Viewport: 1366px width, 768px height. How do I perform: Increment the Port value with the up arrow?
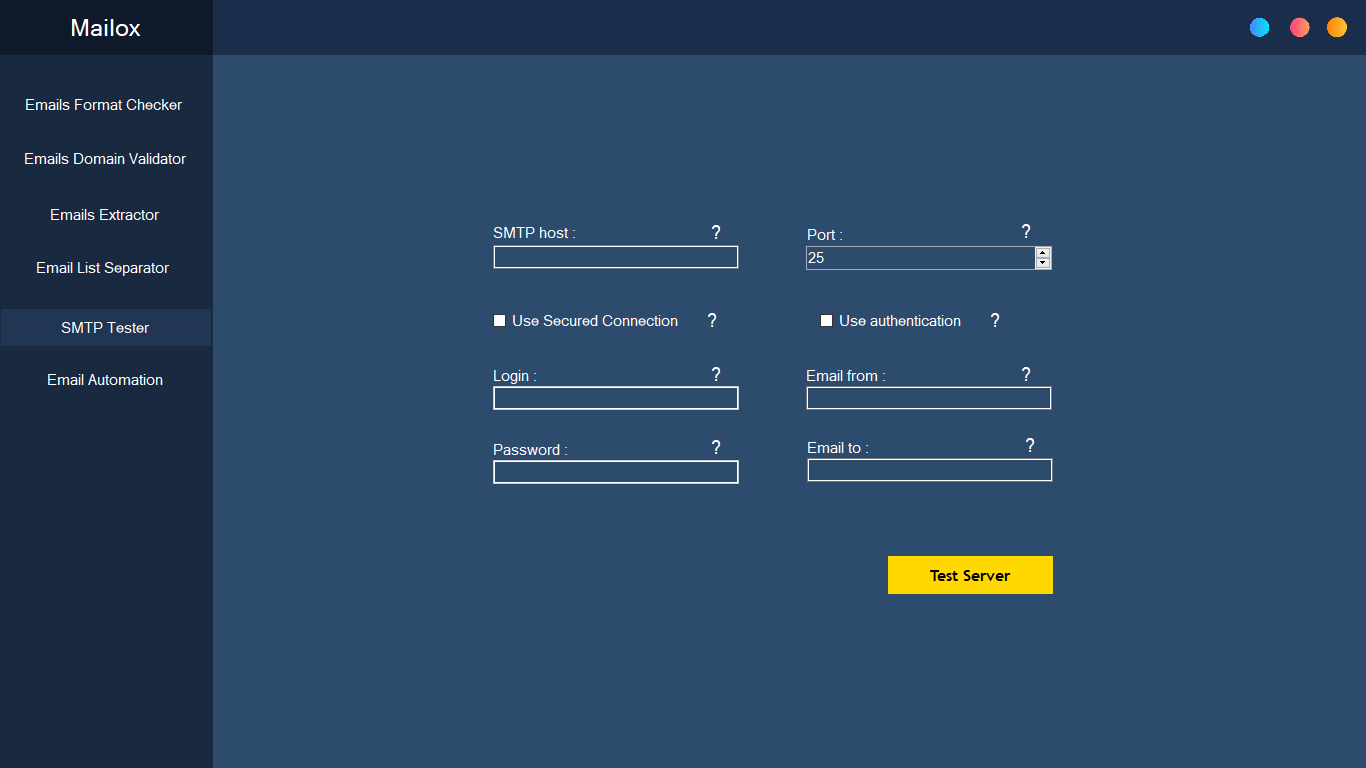[x=1043, y=252]
